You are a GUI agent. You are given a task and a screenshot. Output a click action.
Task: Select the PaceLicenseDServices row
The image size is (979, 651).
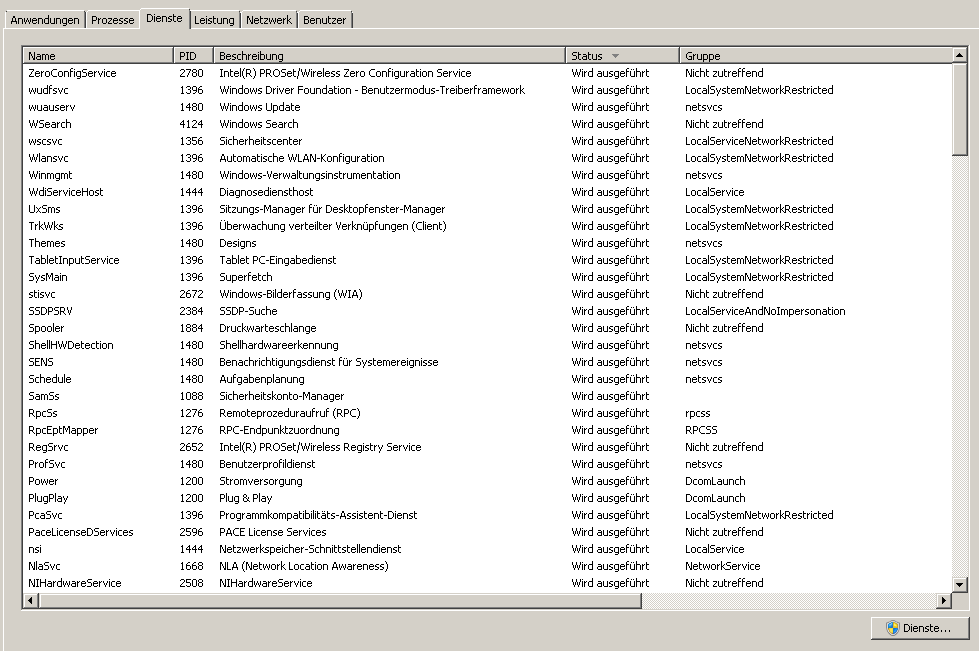point(488,532)
